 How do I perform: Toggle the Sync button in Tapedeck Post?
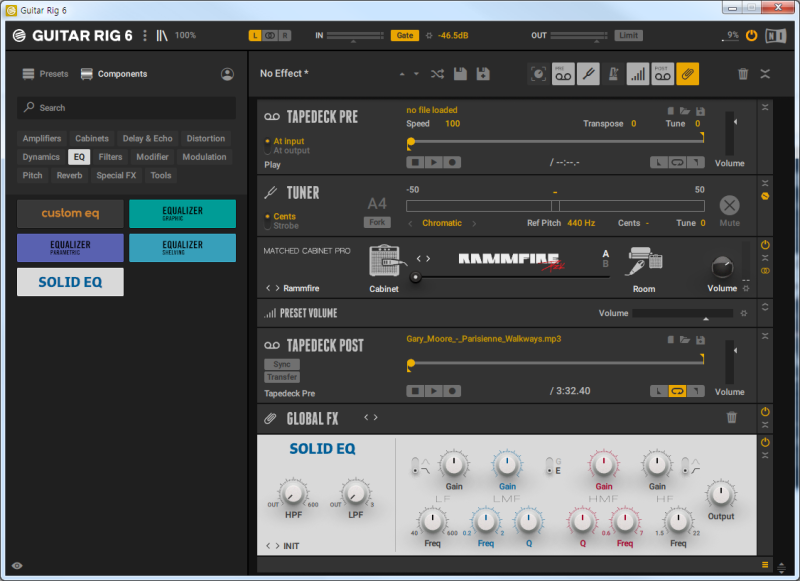click(x=282, y=364)
